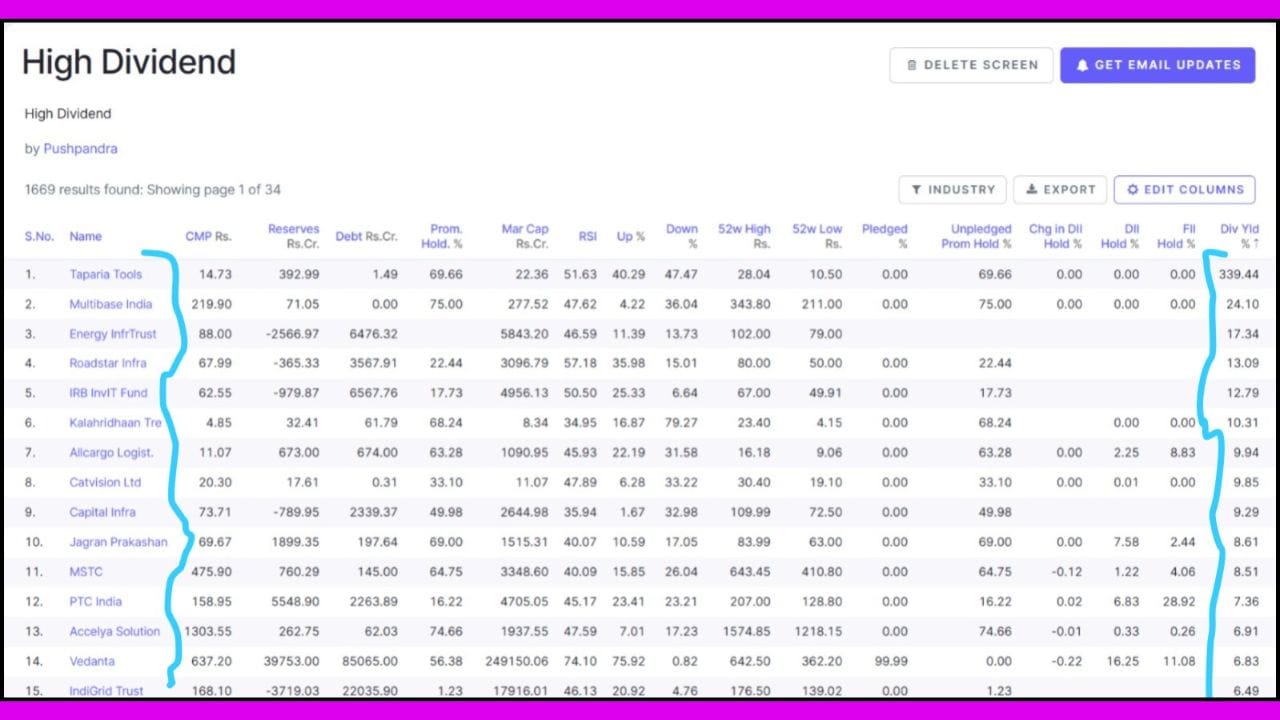Open the Industry filter dropdown
1280x720 pixels.
tap(952, 189)
